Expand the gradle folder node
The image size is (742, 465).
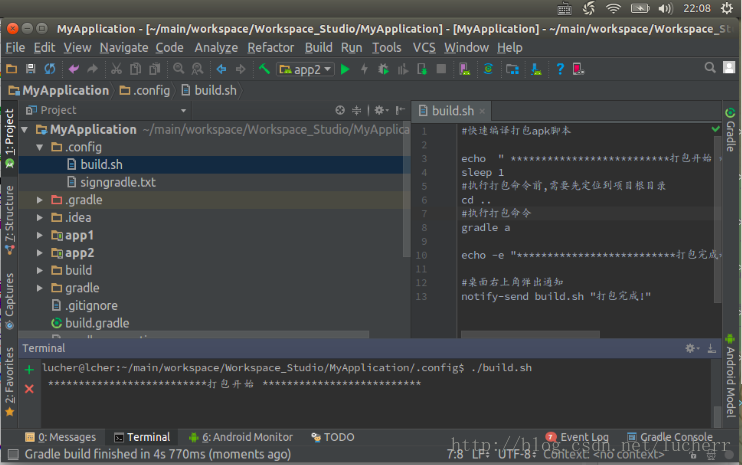tap(40, 288)
